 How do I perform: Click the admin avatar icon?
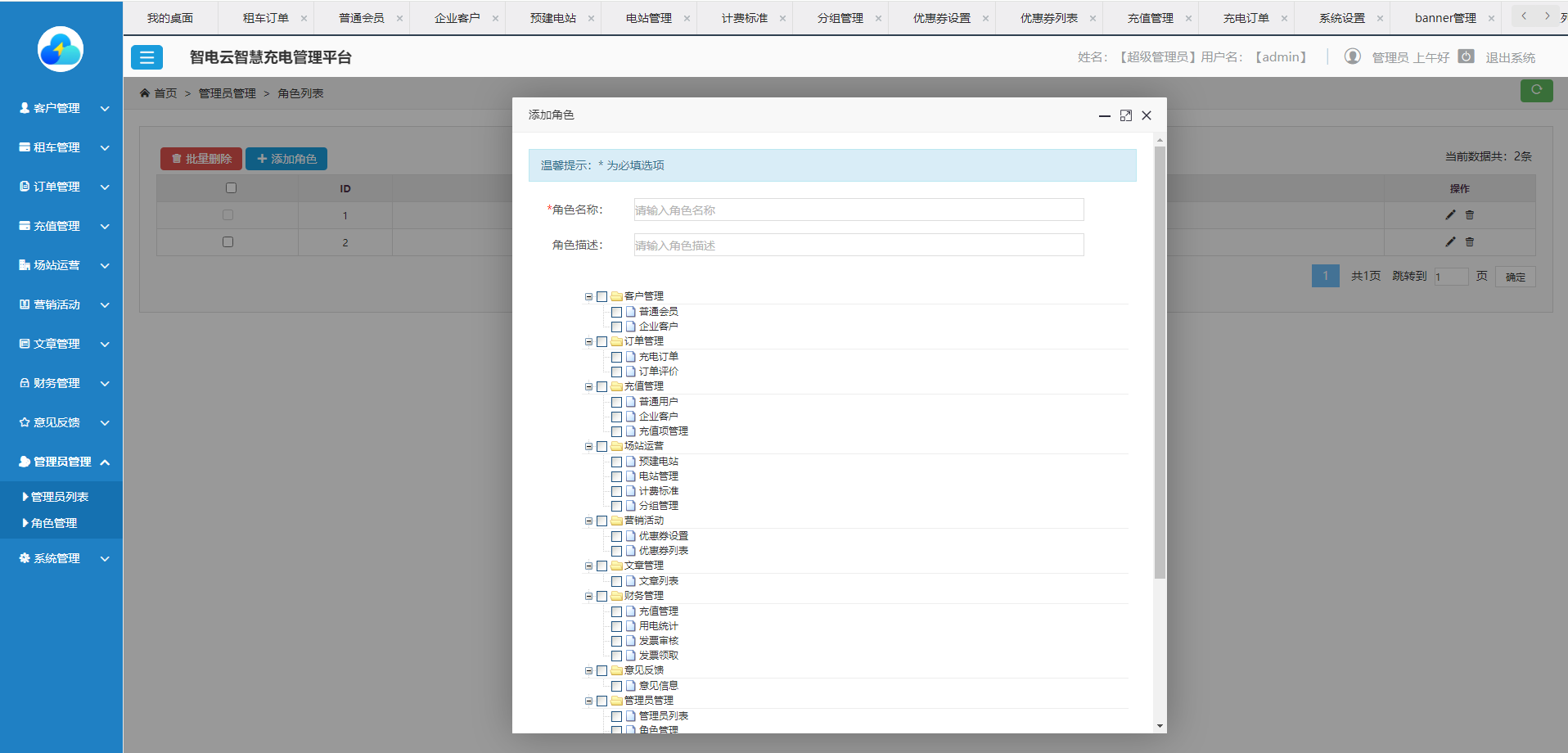tap(1352, 56)
